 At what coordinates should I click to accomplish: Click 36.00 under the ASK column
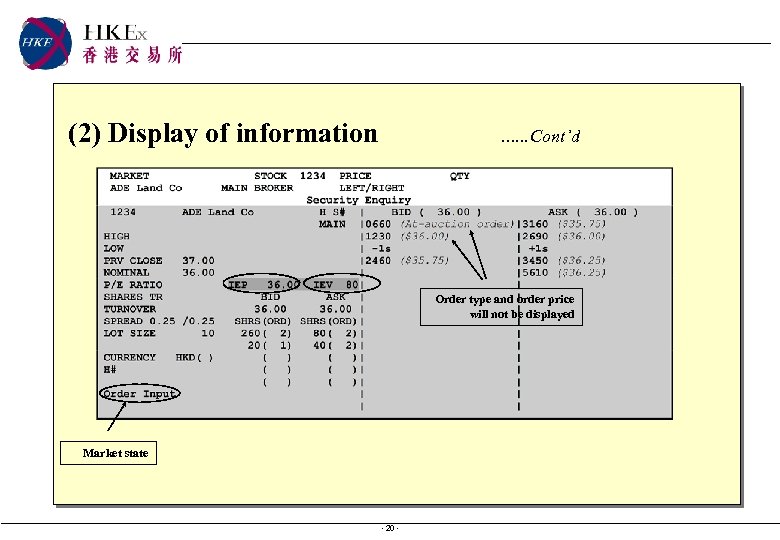[335, 309]
